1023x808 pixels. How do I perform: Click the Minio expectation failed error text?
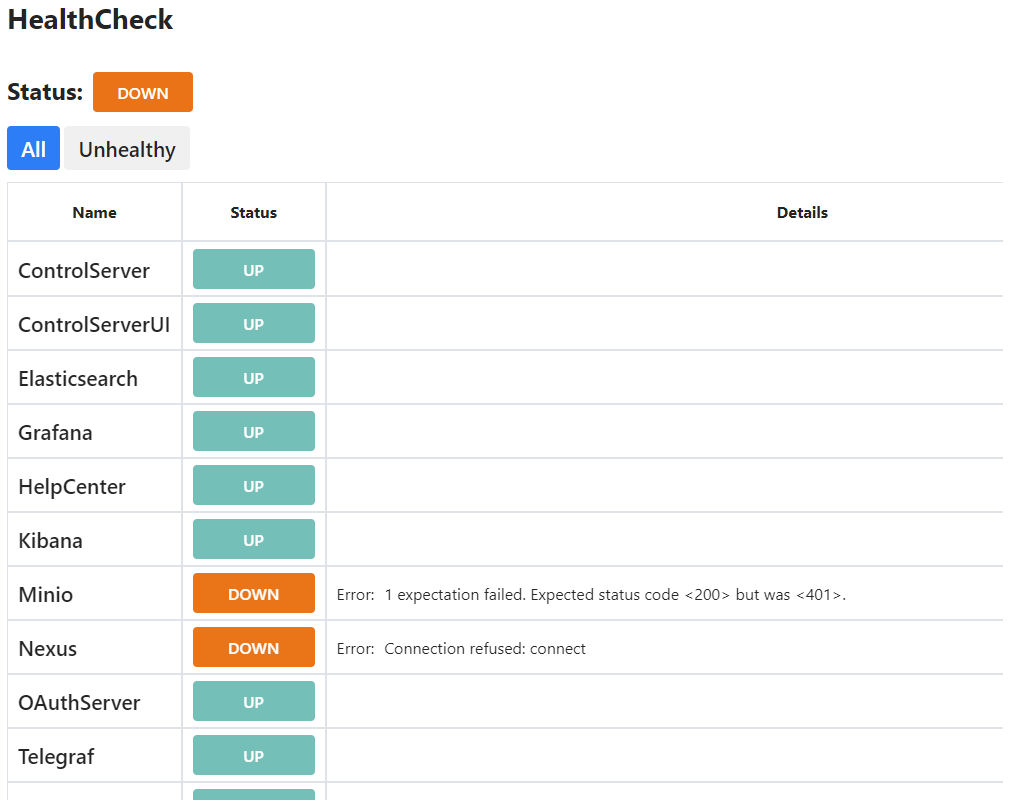[591, 595]
